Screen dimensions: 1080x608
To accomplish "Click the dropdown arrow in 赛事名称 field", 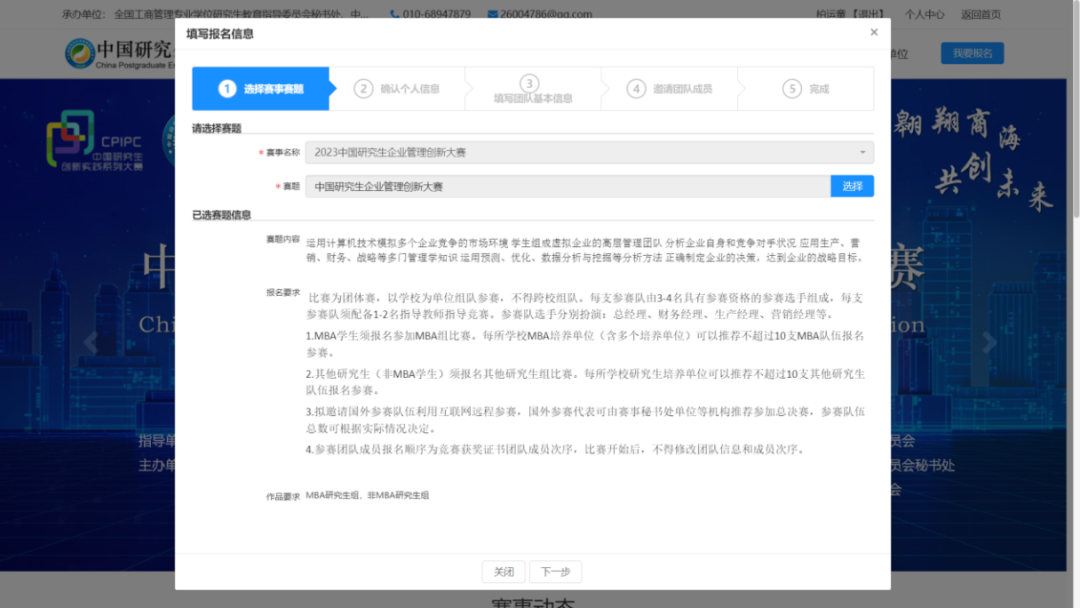I will coord(862,152).
